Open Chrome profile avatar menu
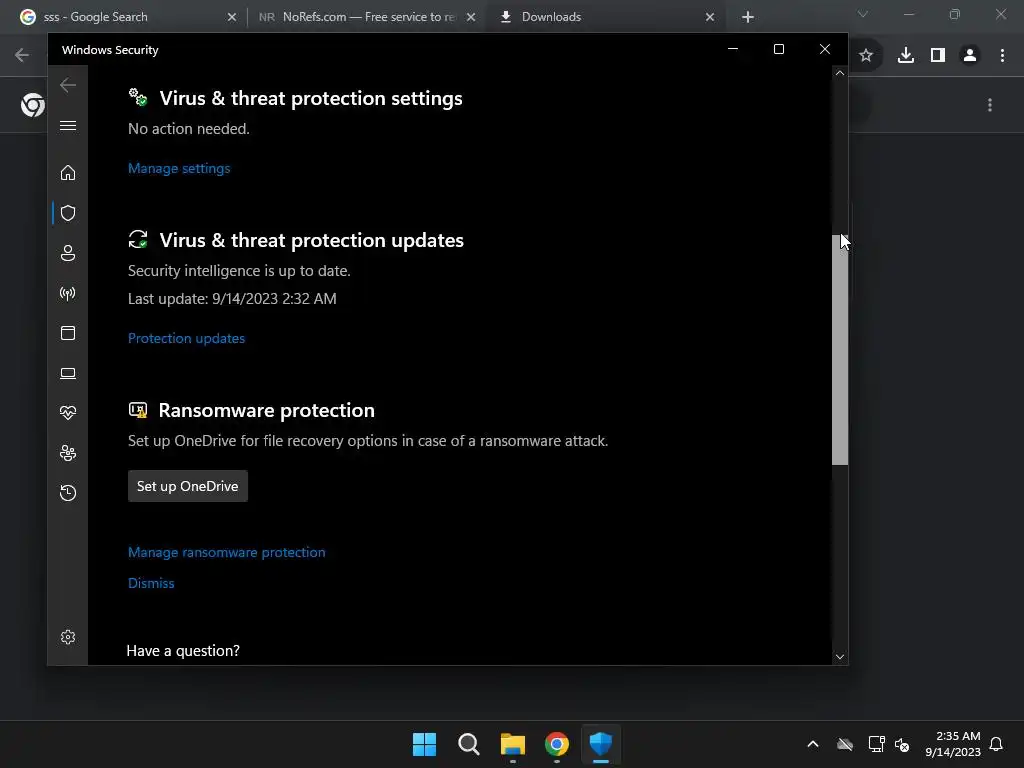The image size is (1024, 768). click(x=970, y=56)
